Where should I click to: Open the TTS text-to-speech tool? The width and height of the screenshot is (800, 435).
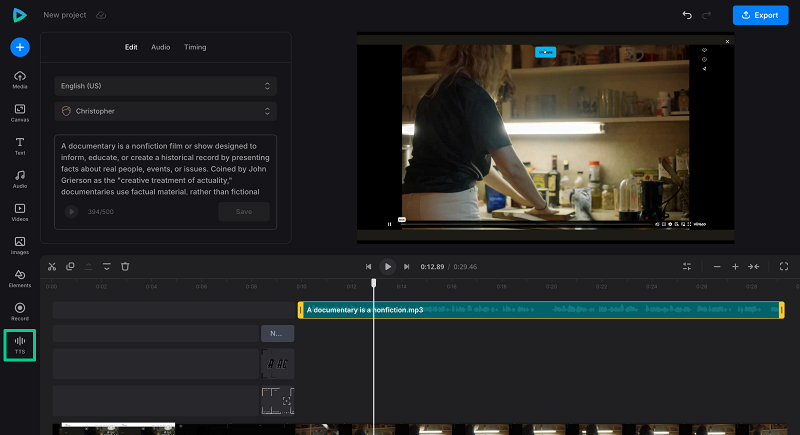[x=19, y=345]
